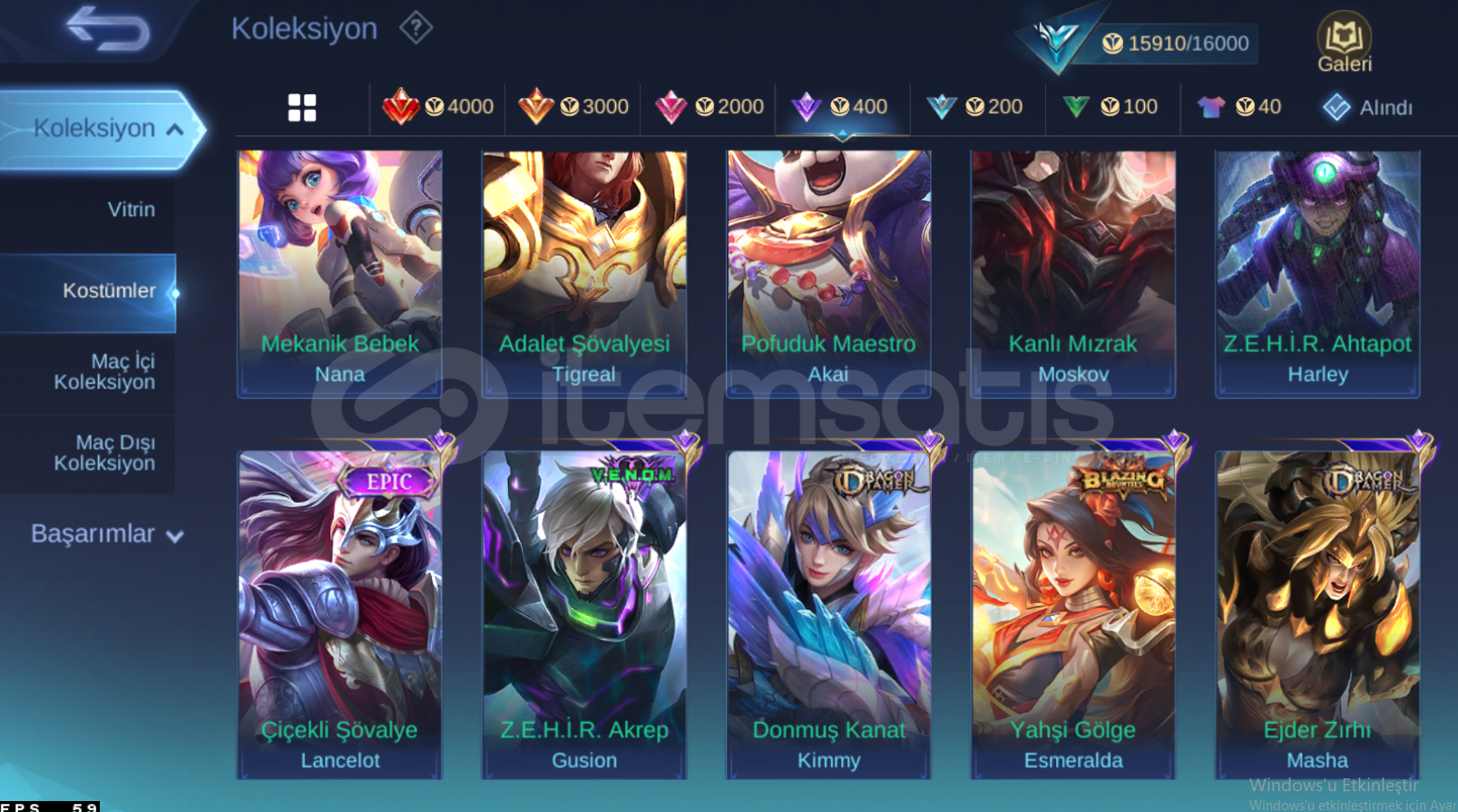
Task: Click the 15910/16000 collection points progress
Action: pyautogui.click(x=1176, y=44)
